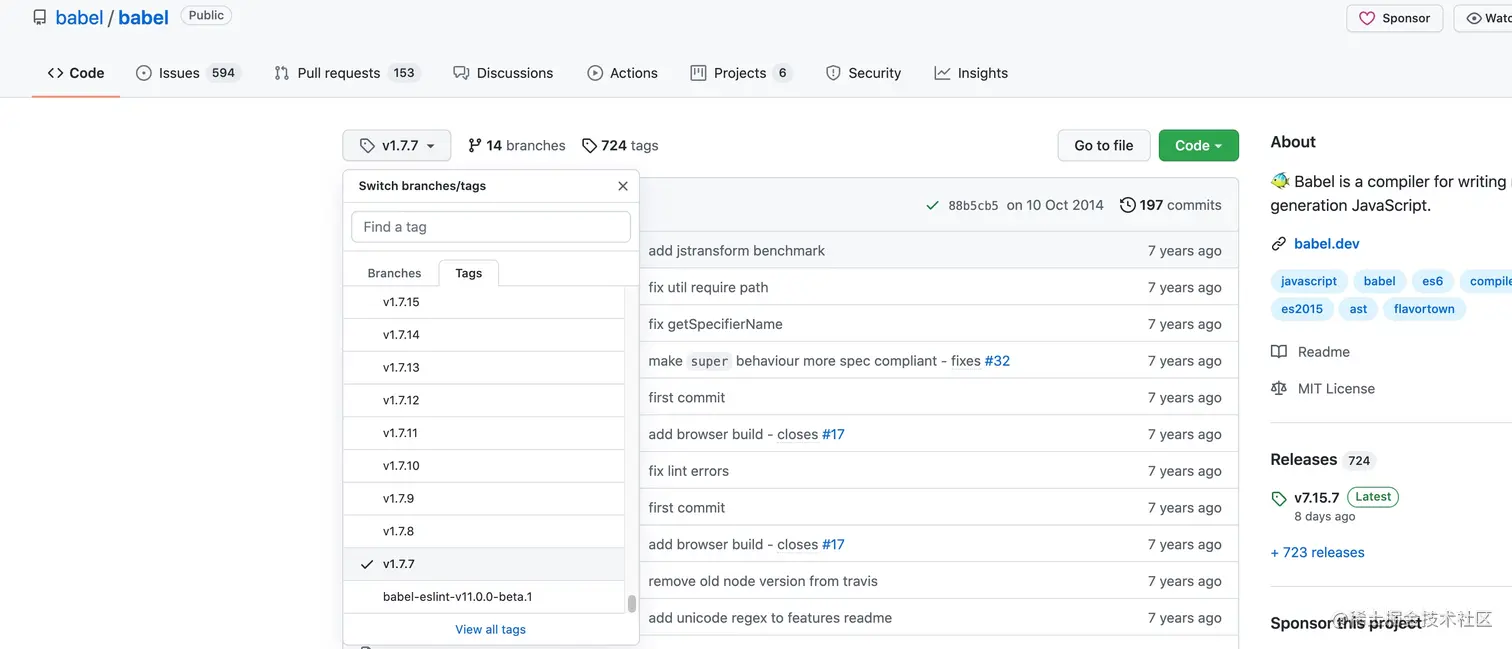Select tag v1.7.11 from list
This screenshot has width=1512, height=649.
point(484,433)
